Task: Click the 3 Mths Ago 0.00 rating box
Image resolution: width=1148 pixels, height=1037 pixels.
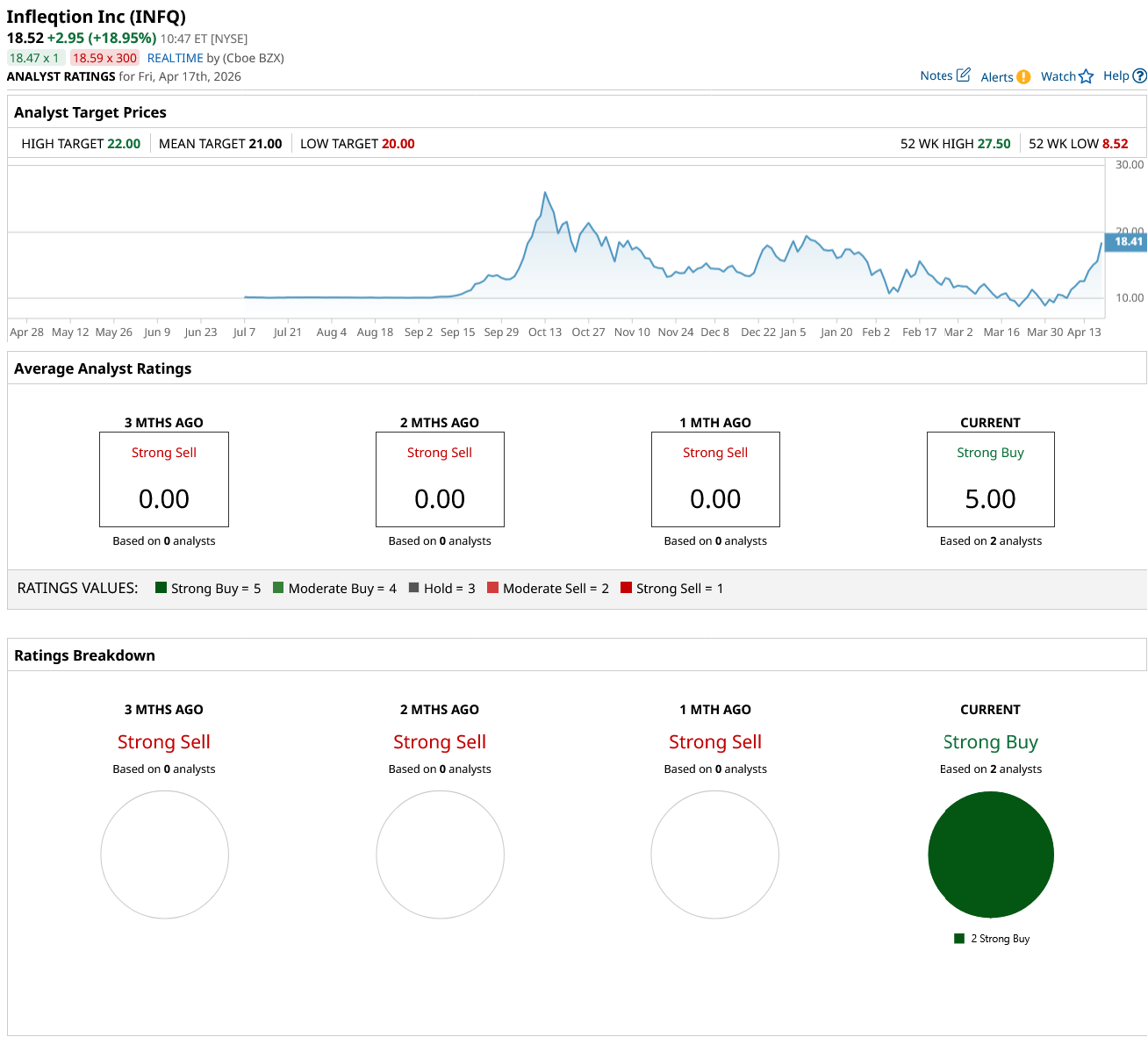Action: (164, 479)
